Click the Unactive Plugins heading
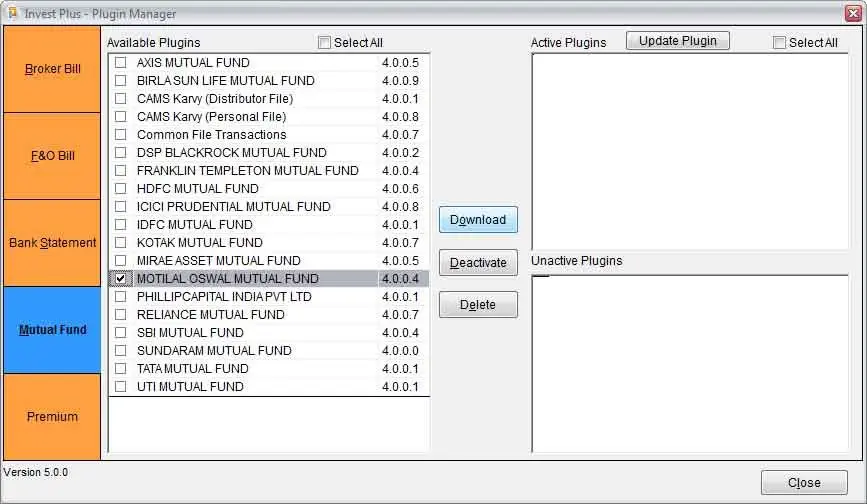This screenshot has width=867, height=504. coord(577,261)
